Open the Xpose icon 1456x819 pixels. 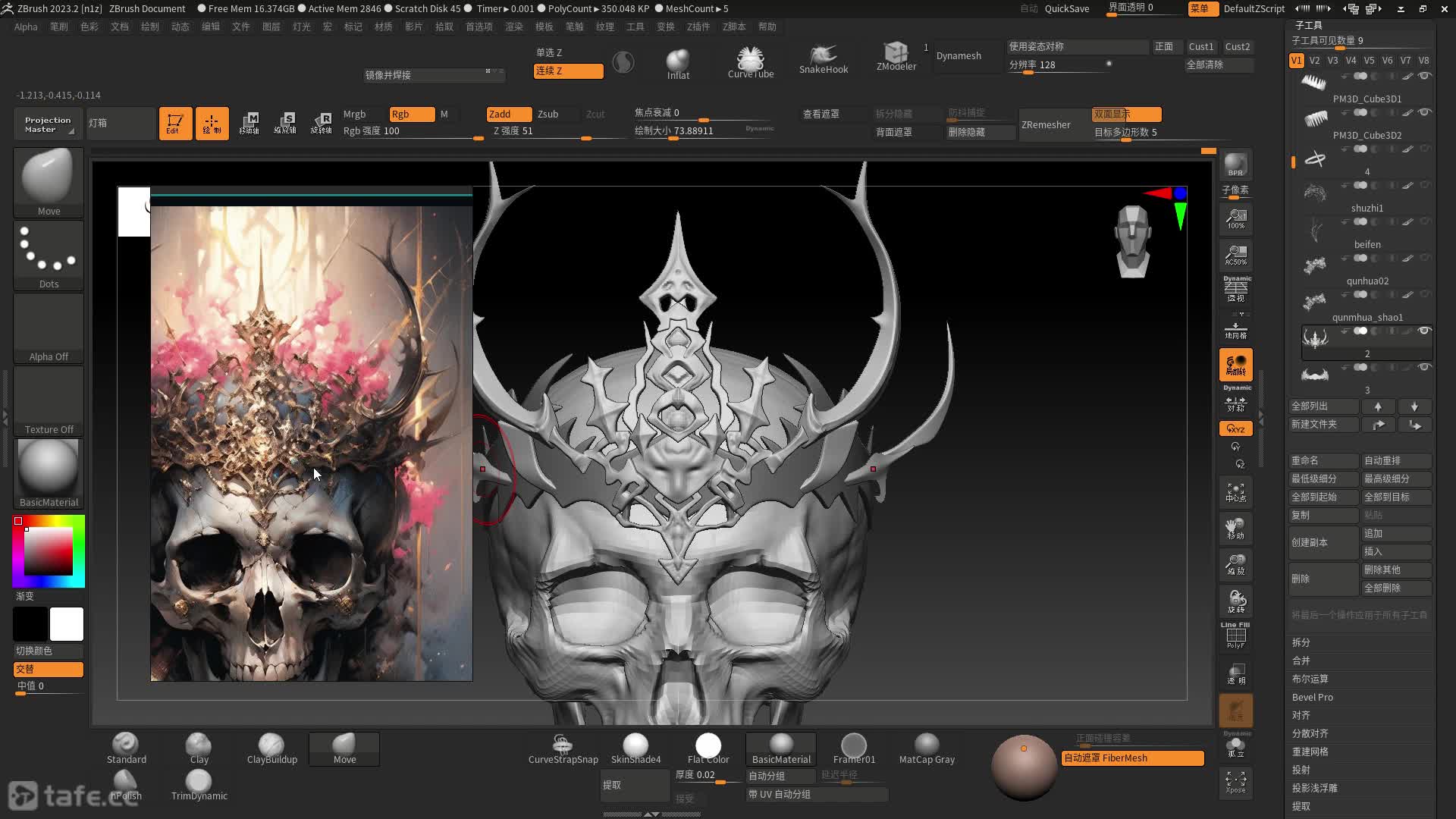(x=1235, y=783)
